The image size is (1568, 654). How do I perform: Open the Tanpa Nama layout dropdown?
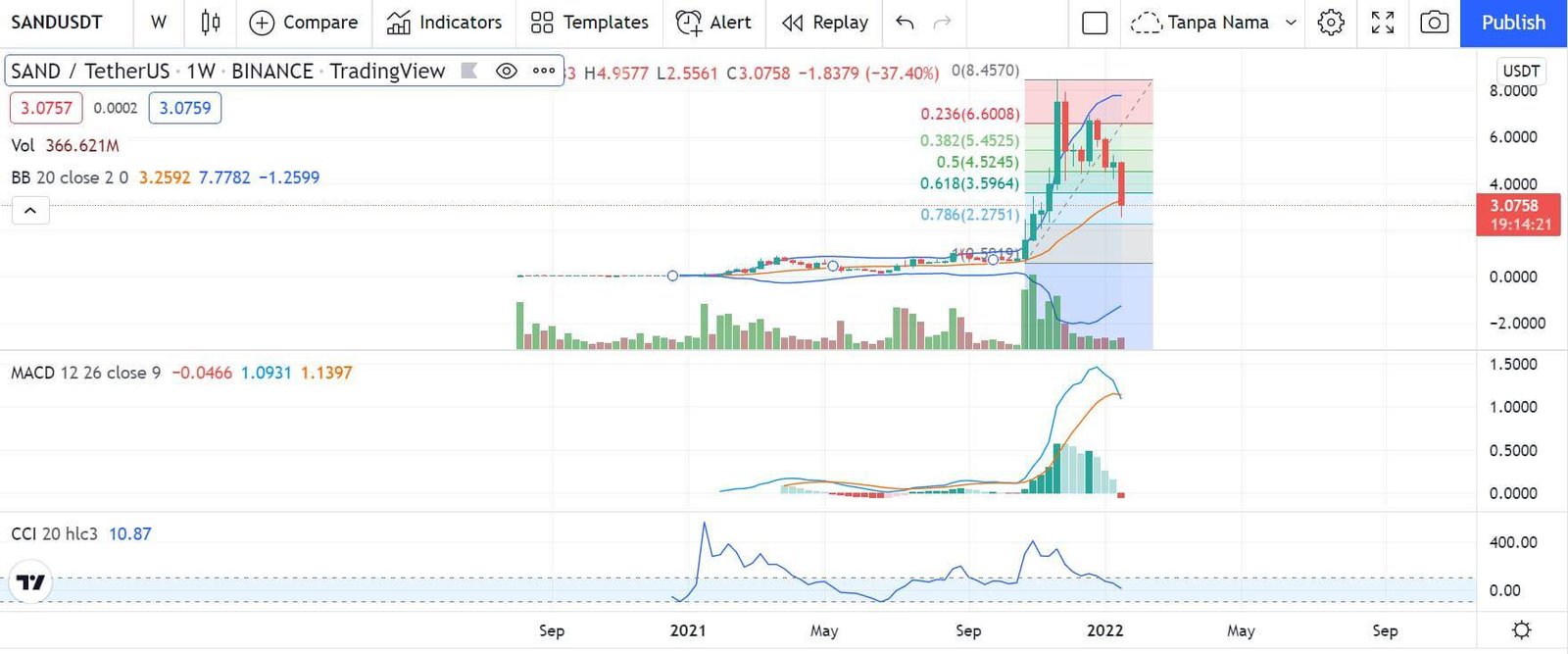point(1291,23)
